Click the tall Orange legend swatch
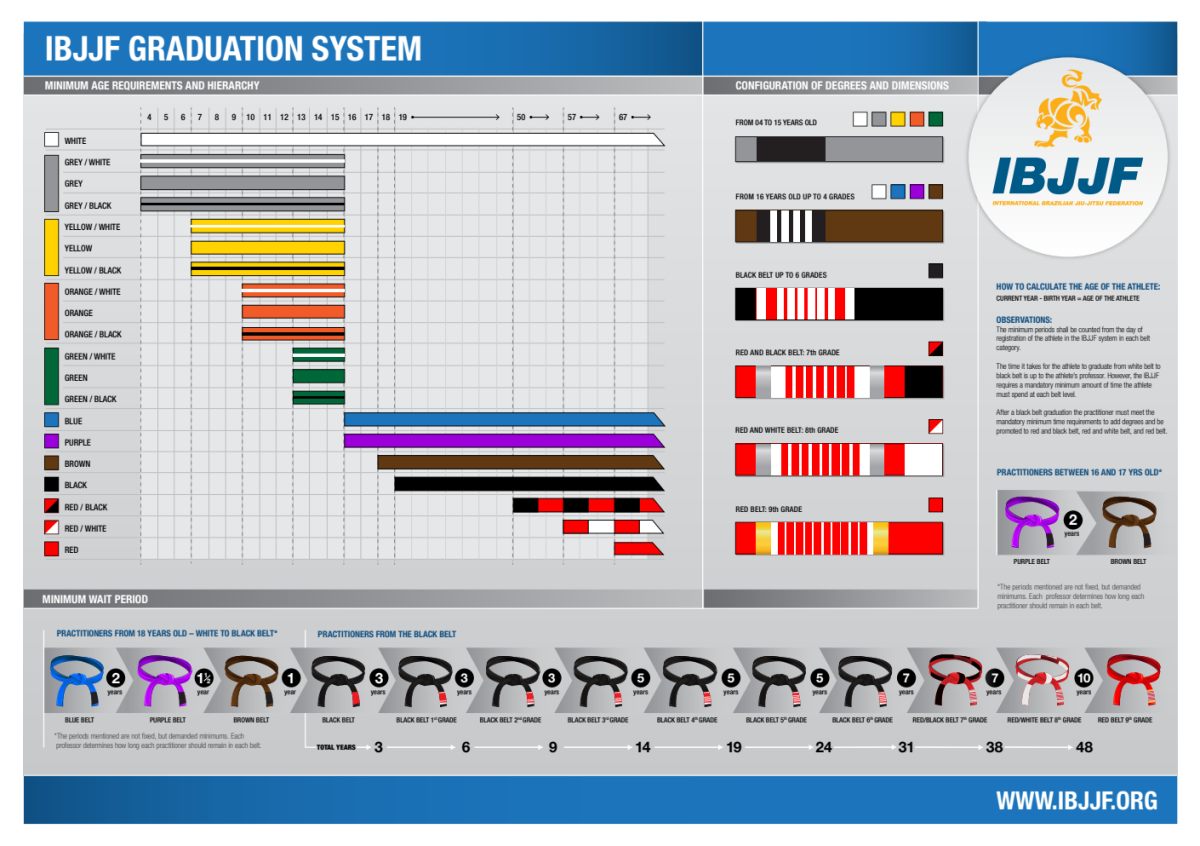This screenshot has height=846, width=1200. coord(51,312)
